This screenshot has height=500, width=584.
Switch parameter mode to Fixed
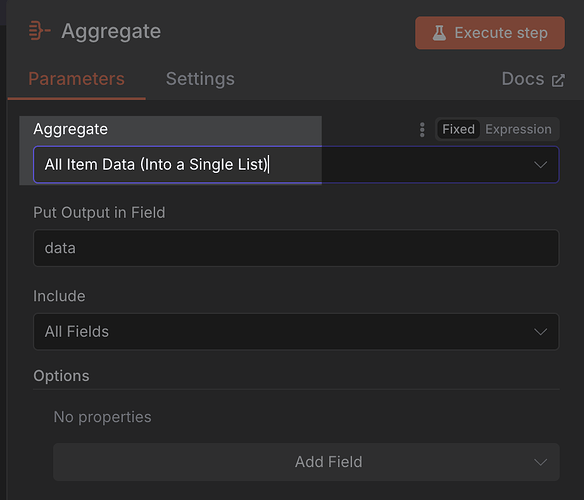click(x=458, y=129)
